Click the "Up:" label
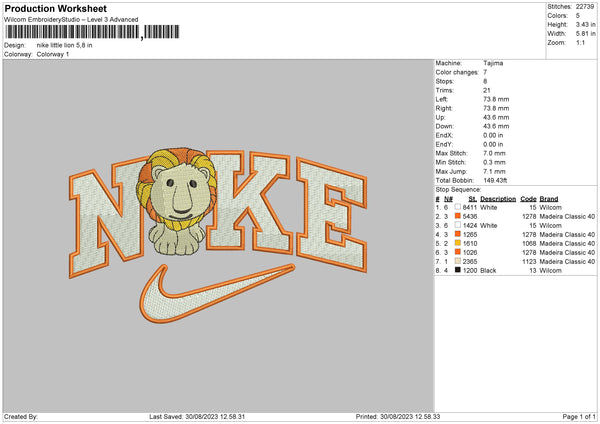600x424 pixels. [x=440, y=117]
